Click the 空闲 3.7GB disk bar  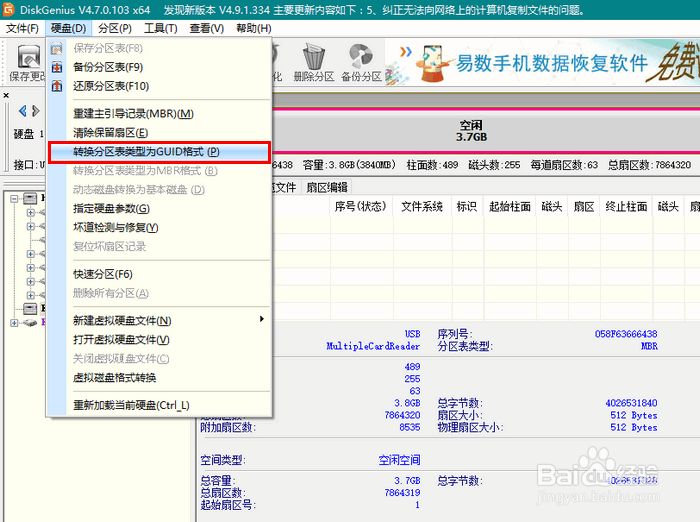coord(472,131)
